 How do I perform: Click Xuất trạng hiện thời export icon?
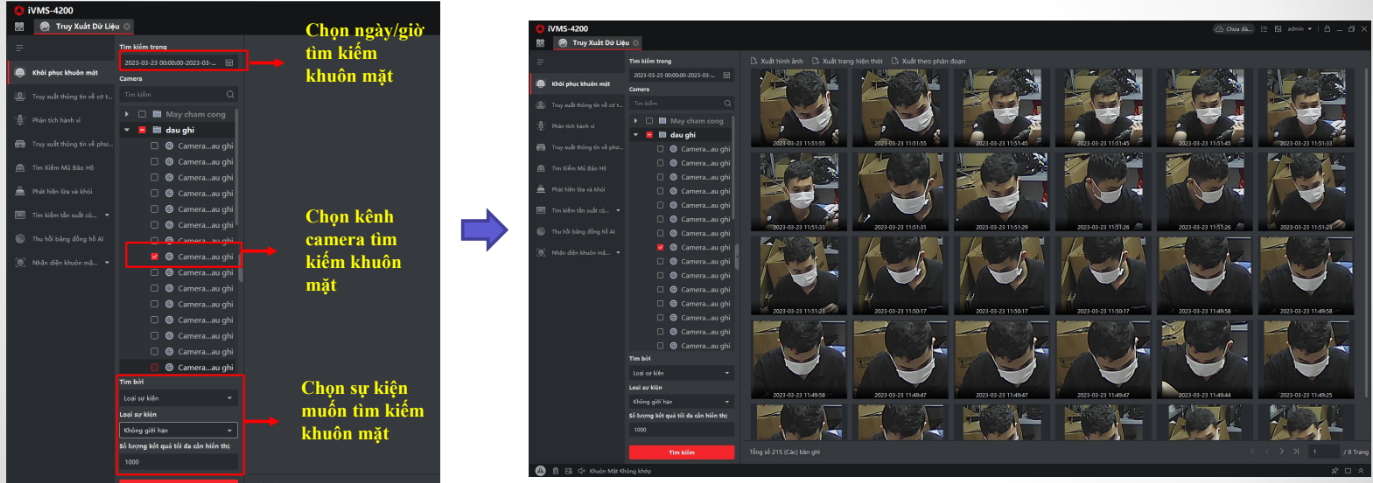click(x=816, y=61)
